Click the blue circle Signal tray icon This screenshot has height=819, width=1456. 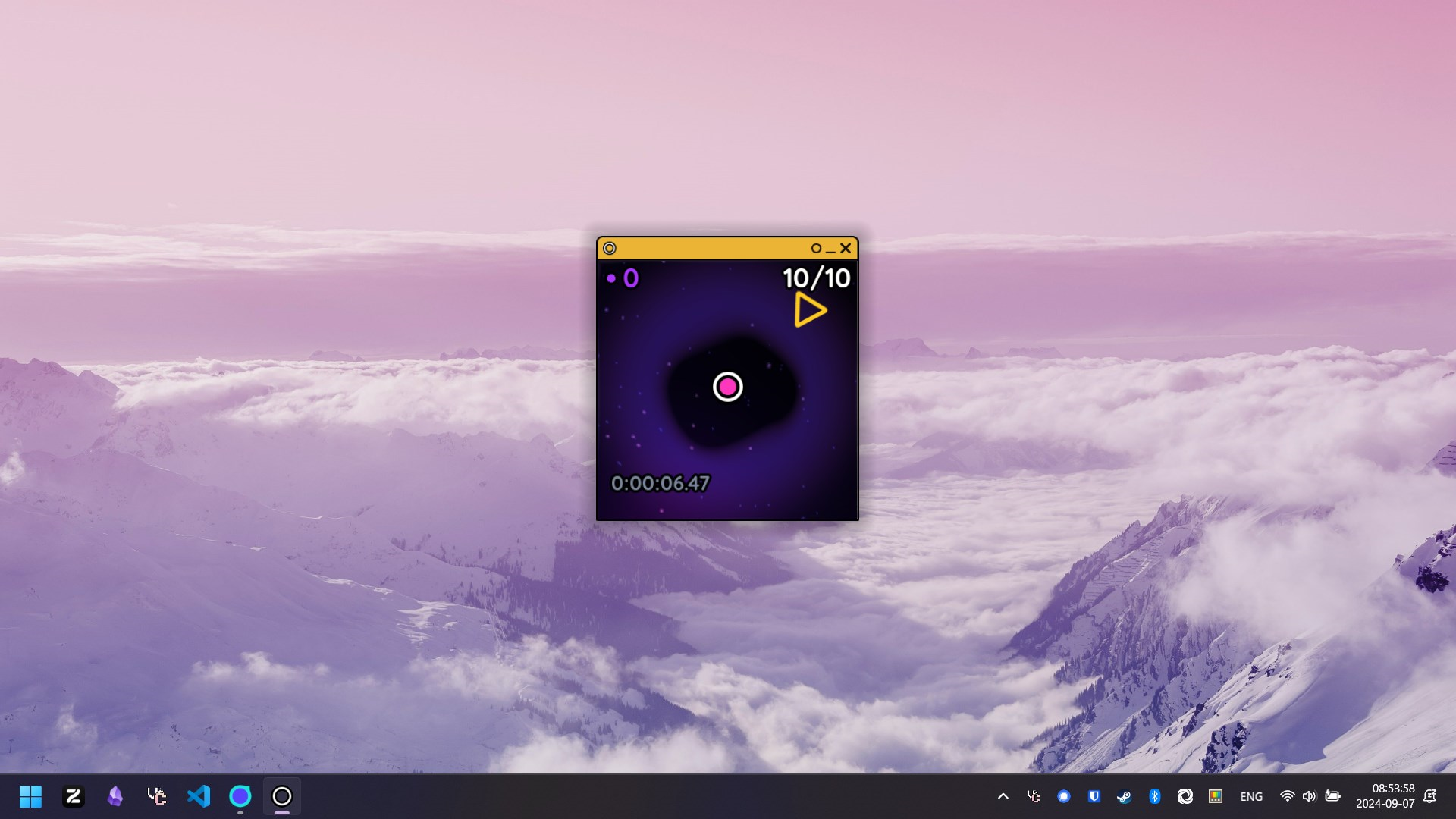[x=1064, y=796]
